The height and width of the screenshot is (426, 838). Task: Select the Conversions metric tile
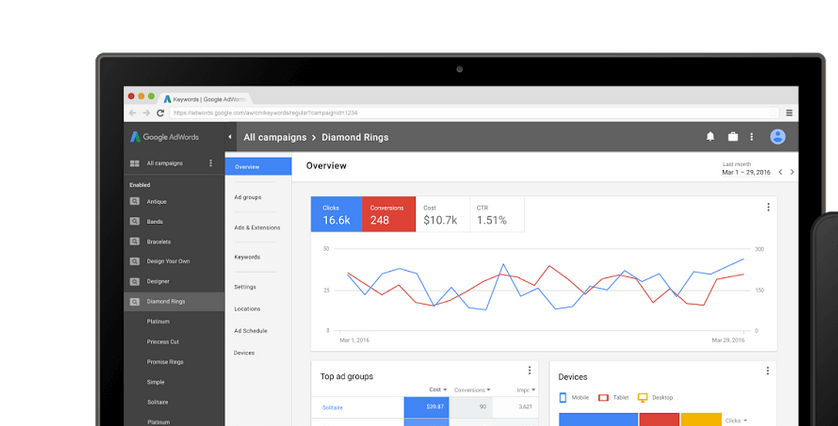click(389, 214)
